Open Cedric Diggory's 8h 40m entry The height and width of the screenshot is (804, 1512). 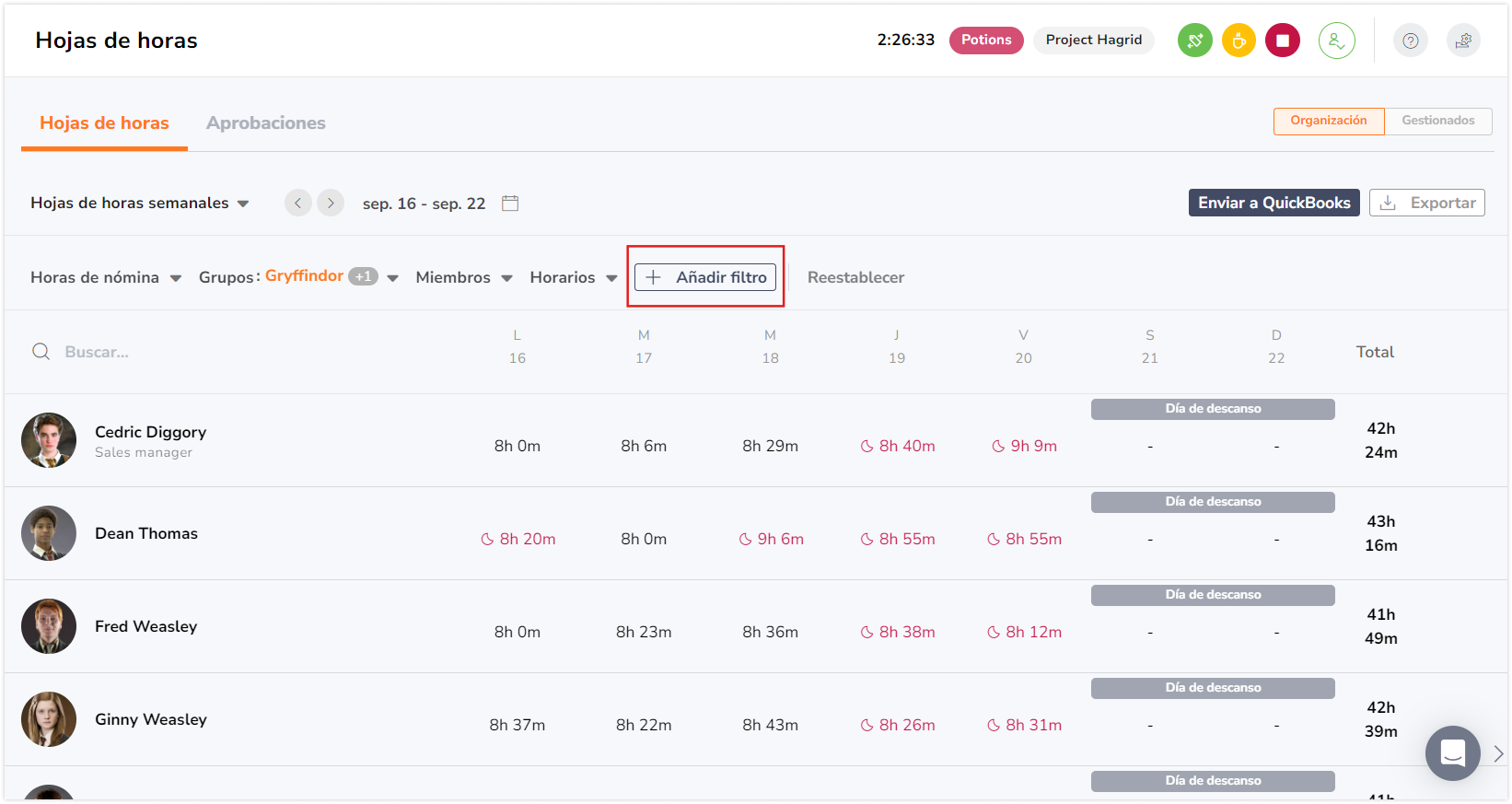coord(898,446)
